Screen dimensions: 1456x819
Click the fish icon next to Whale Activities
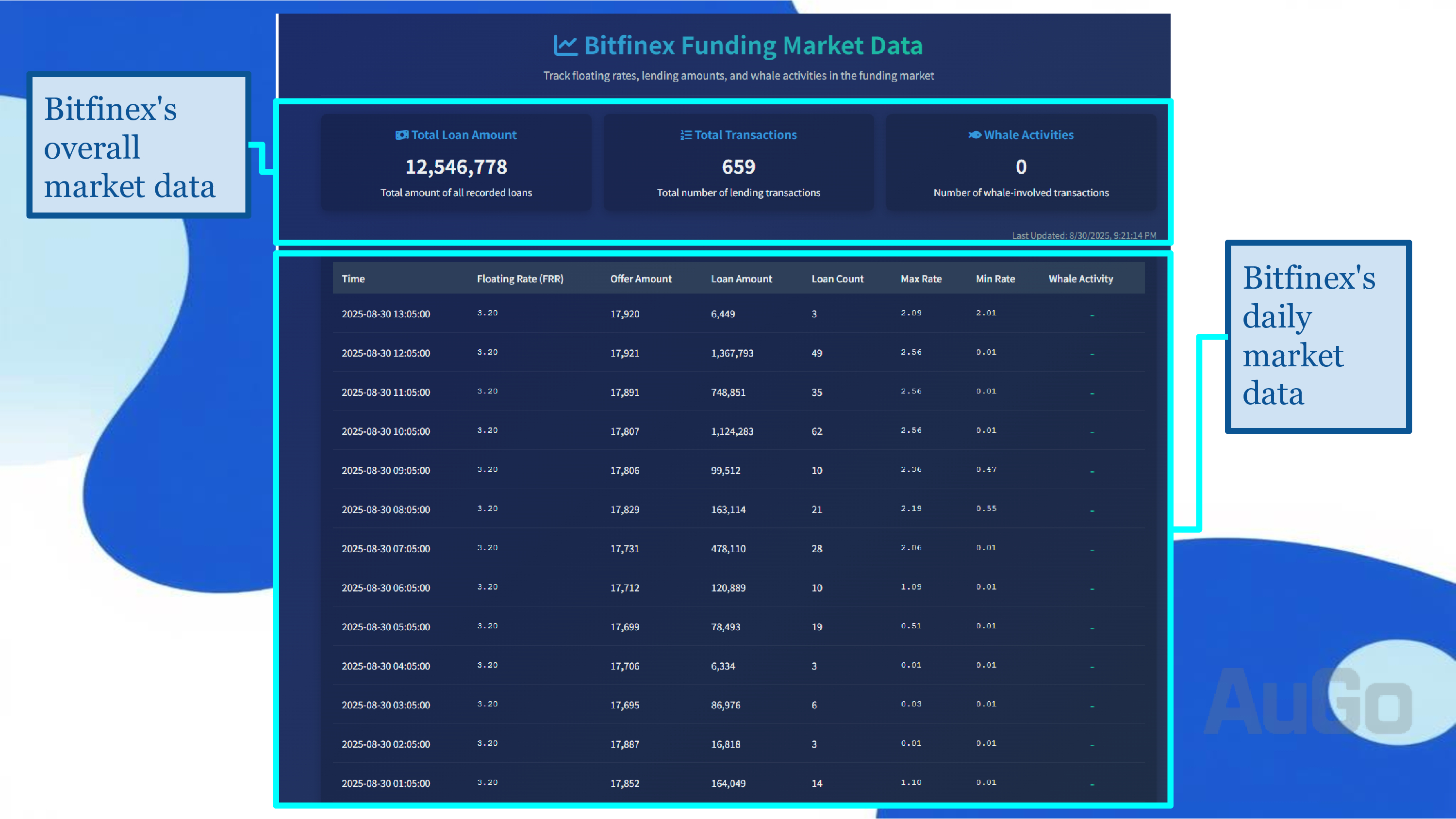[975, 135]
